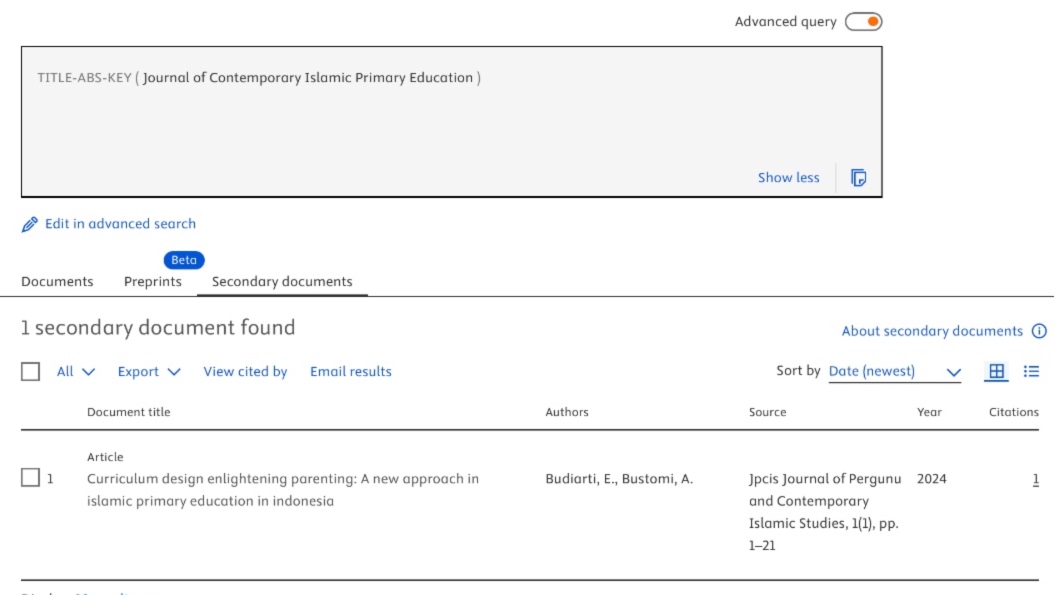Click the pencil edit icon
This screenshot has width=1061, height=595.
tap(30, 225)
